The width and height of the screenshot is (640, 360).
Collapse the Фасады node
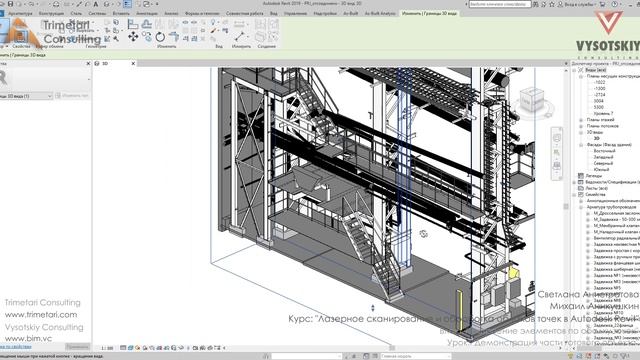pyautogui.click(x=581, y=145)
